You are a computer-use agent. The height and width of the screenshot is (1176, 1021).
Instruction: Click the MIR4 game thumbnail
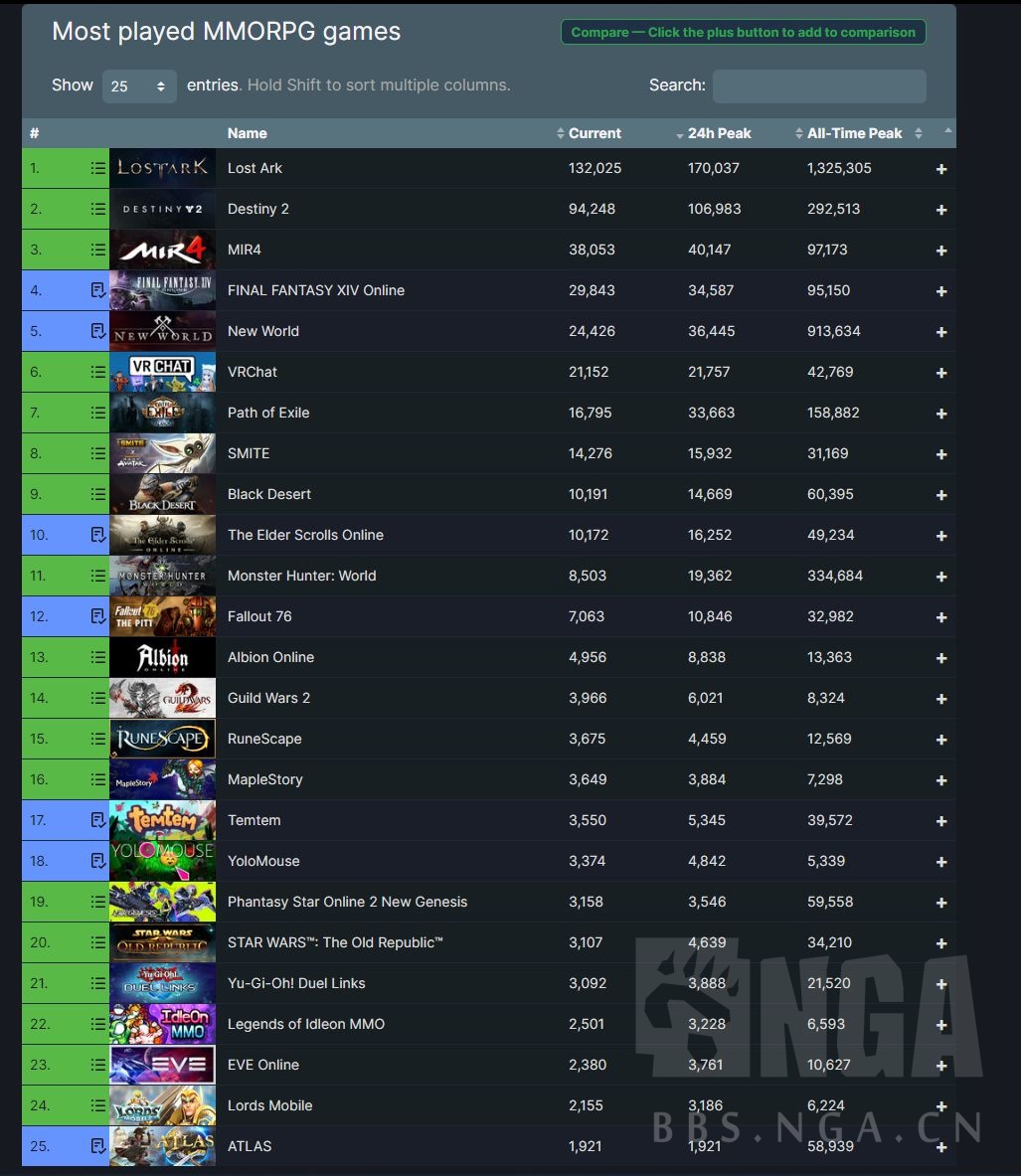point(162,250)
